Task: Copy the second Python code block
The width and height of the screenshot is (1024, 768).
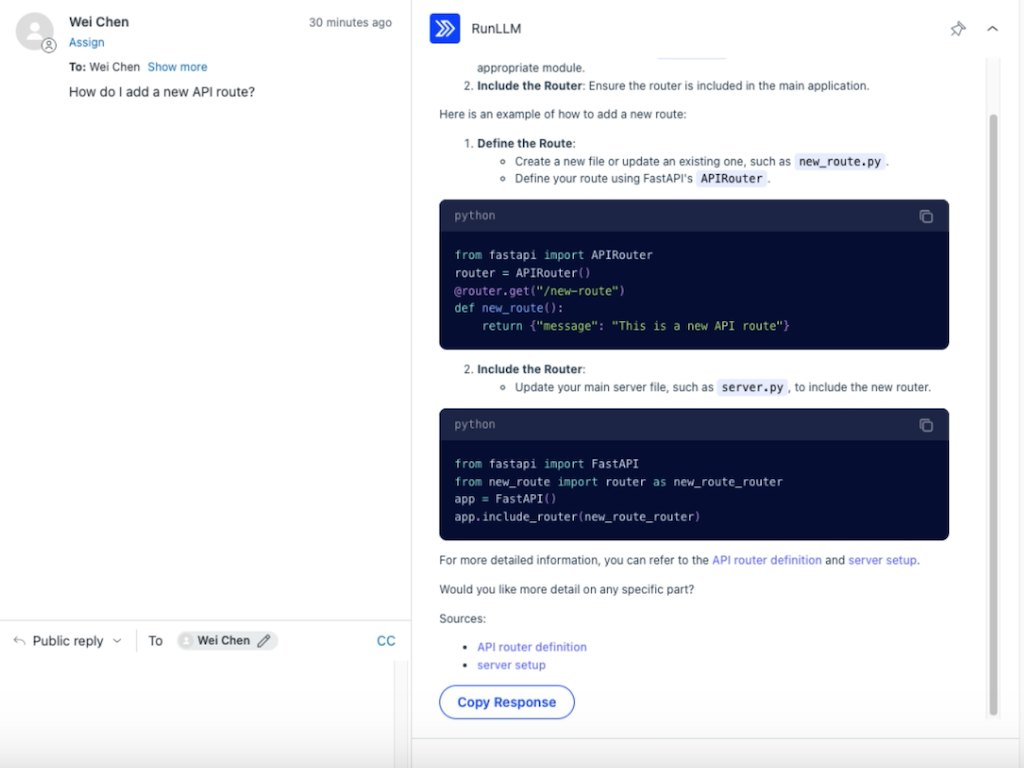Action: pyautogui.click(x=926, y=425)
